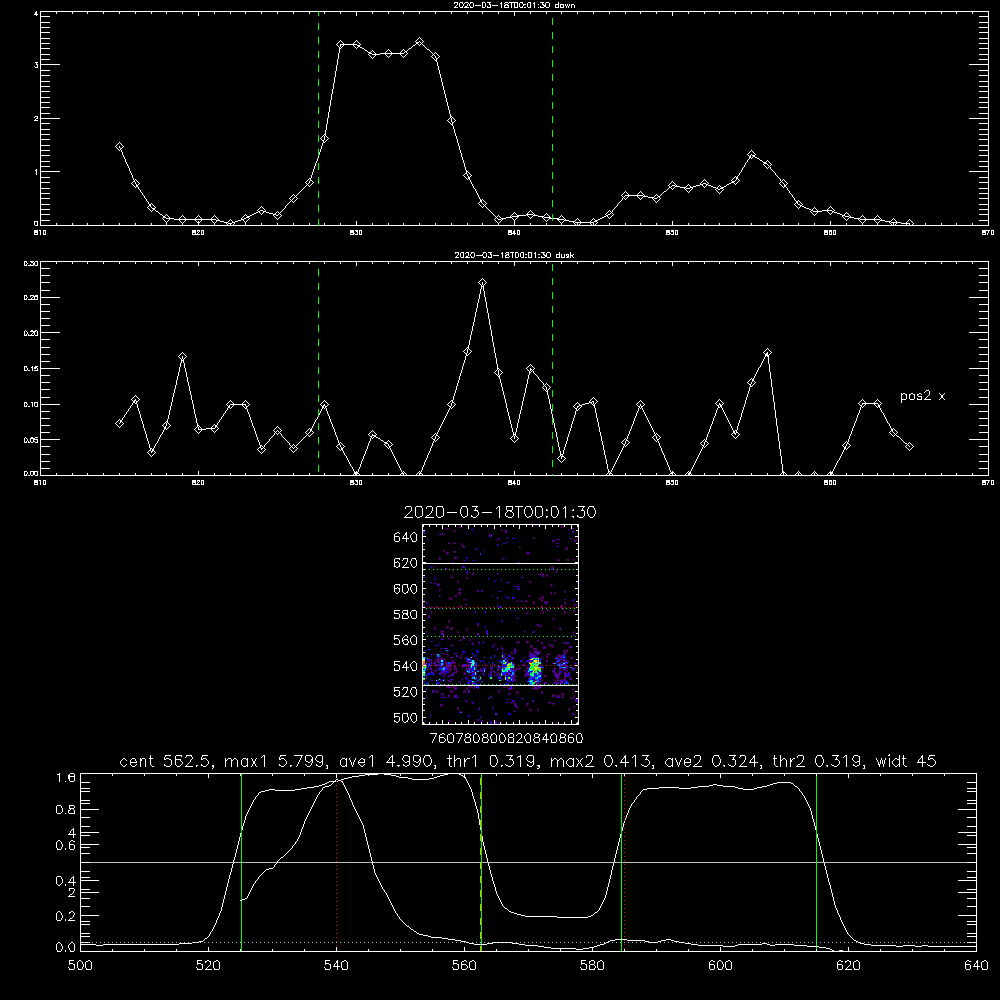This screenshot has width=1000, height=1000.
Task: Click "cent 562.5" in the statistics line
Action: pos(167,761)
